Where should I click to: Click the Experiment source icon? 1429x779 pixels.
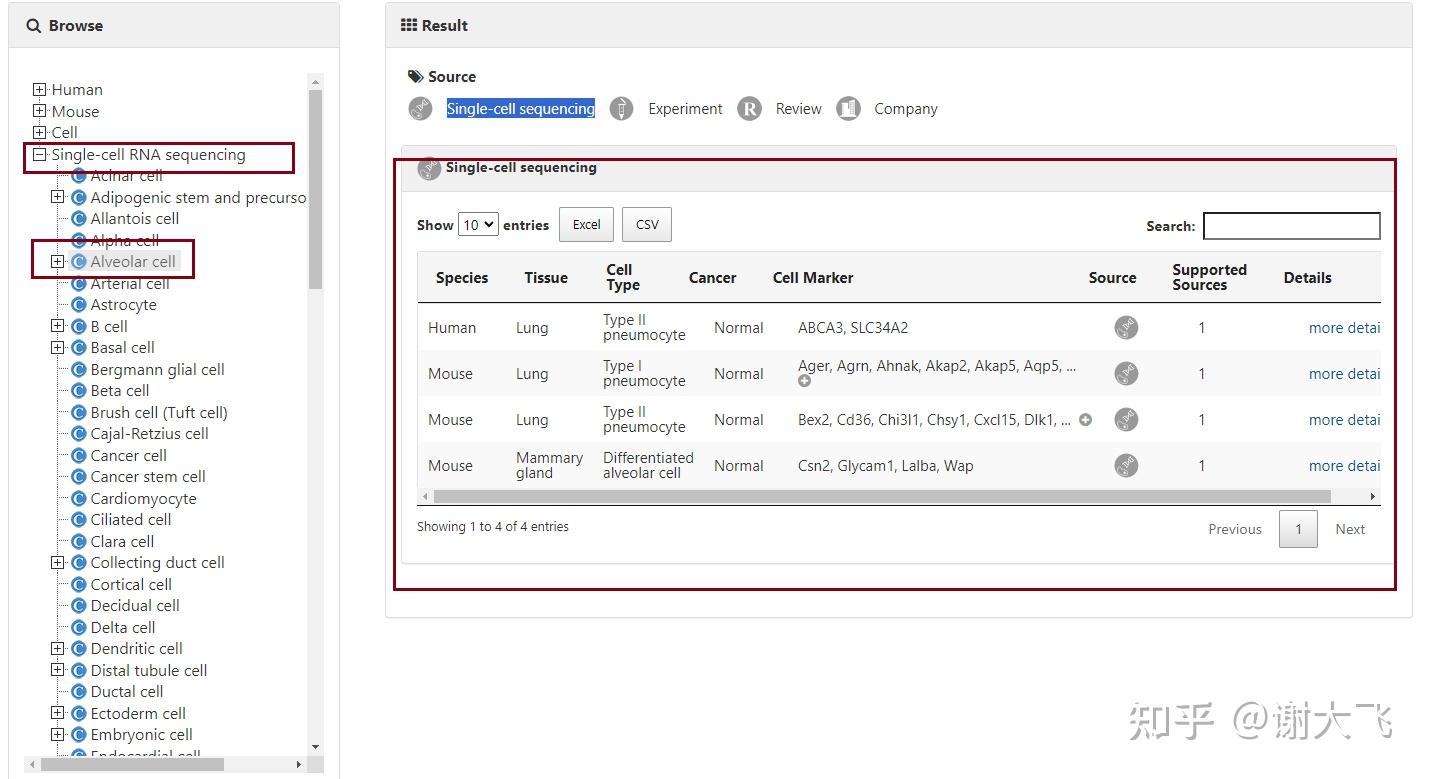(621, 109)
